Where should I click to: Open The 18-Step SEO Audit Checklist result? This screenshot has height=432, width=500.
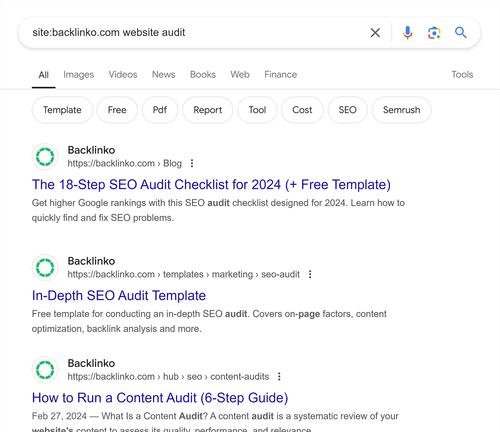[x=211, y=185]
